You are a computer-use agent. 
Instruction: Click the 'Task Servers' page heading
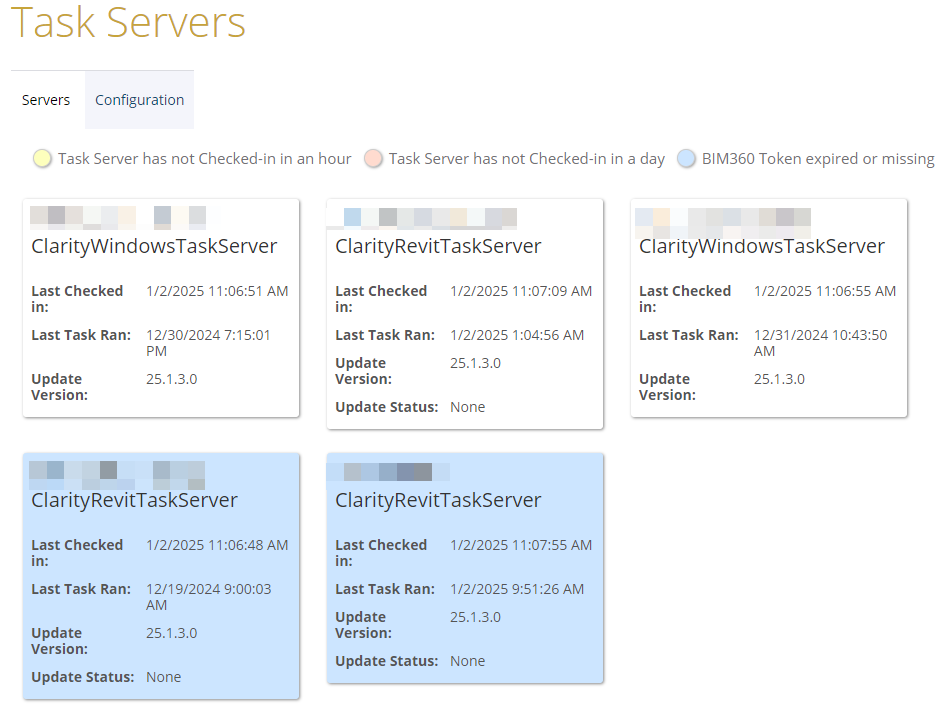pyautogui.click(x=129, y=23)
